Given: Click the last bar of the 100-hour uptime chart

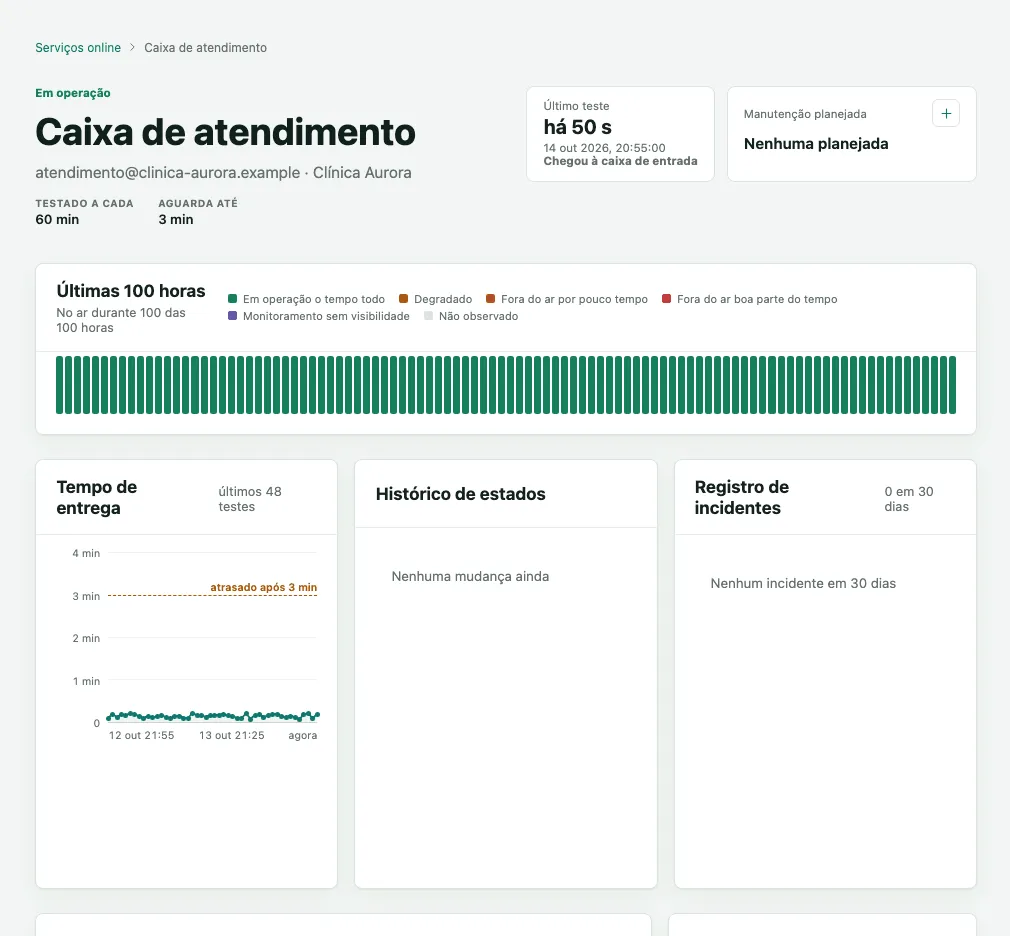Looking at the screenshot, I should 953,385.
